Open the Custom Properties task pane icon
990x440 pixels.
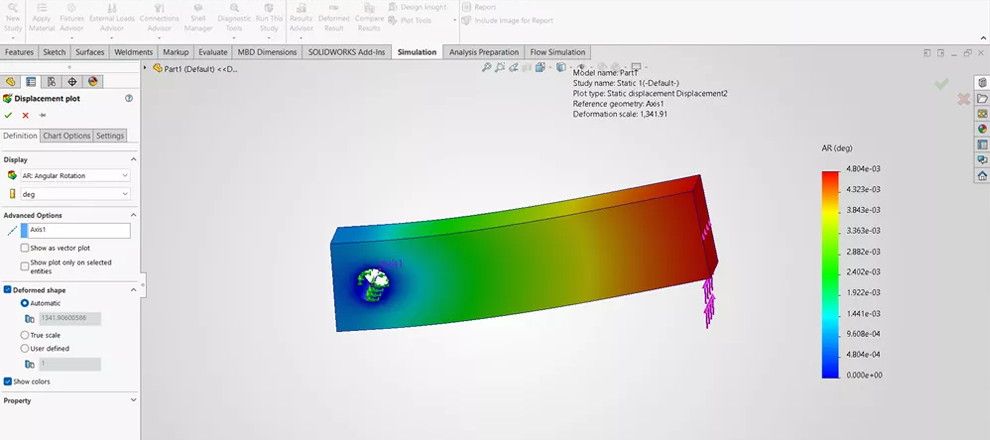982,145
